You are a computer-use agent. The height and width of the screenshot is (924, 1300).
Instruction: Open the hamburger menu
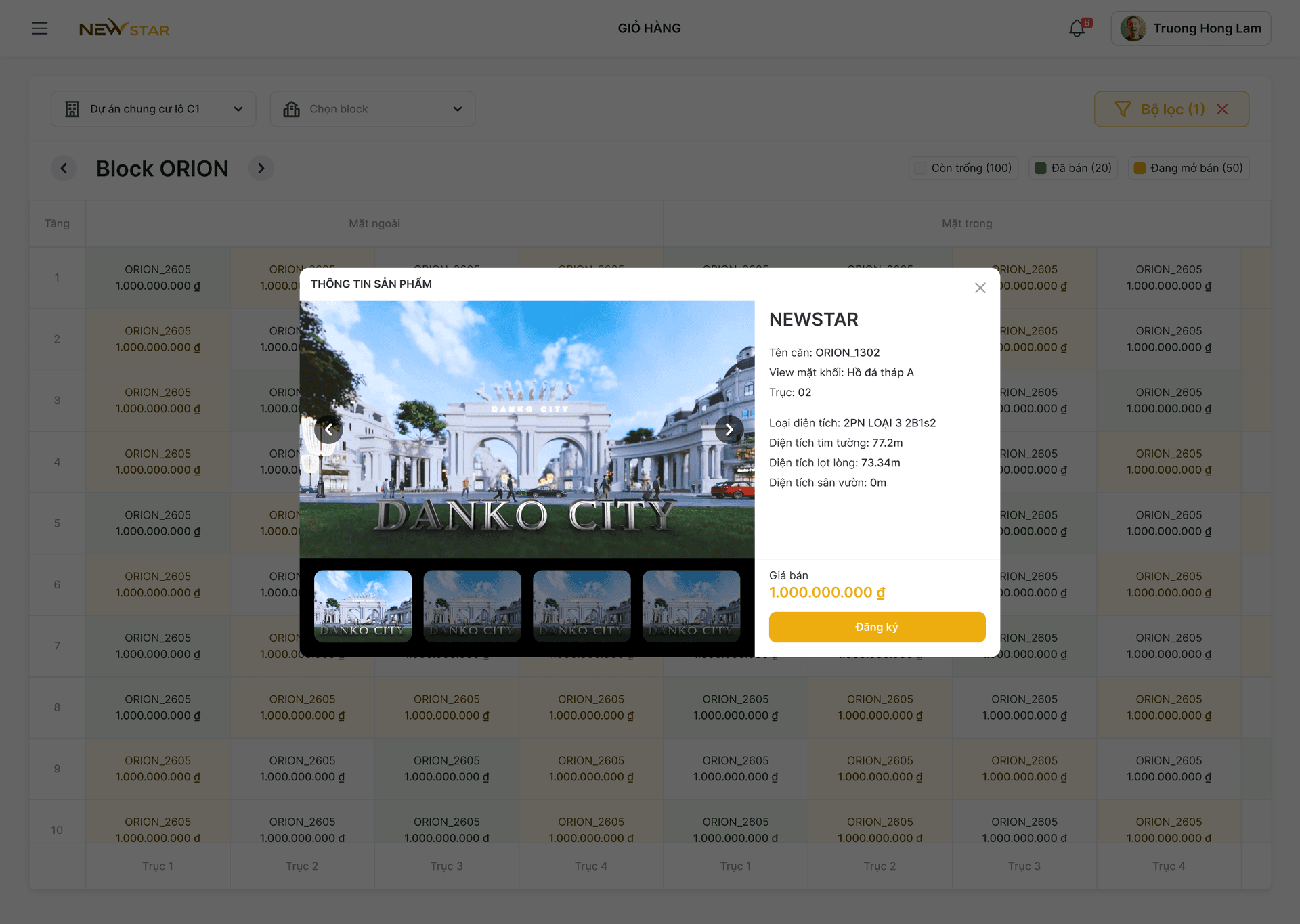(39, 28)
